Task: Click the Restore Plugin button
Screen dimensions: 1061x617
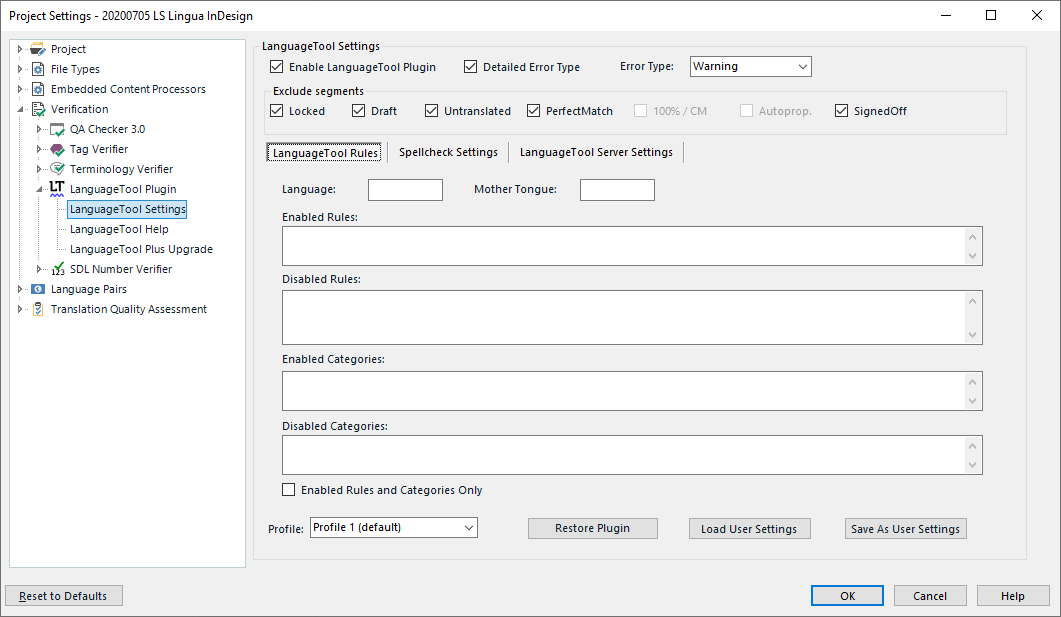Action: coord(593,528)
